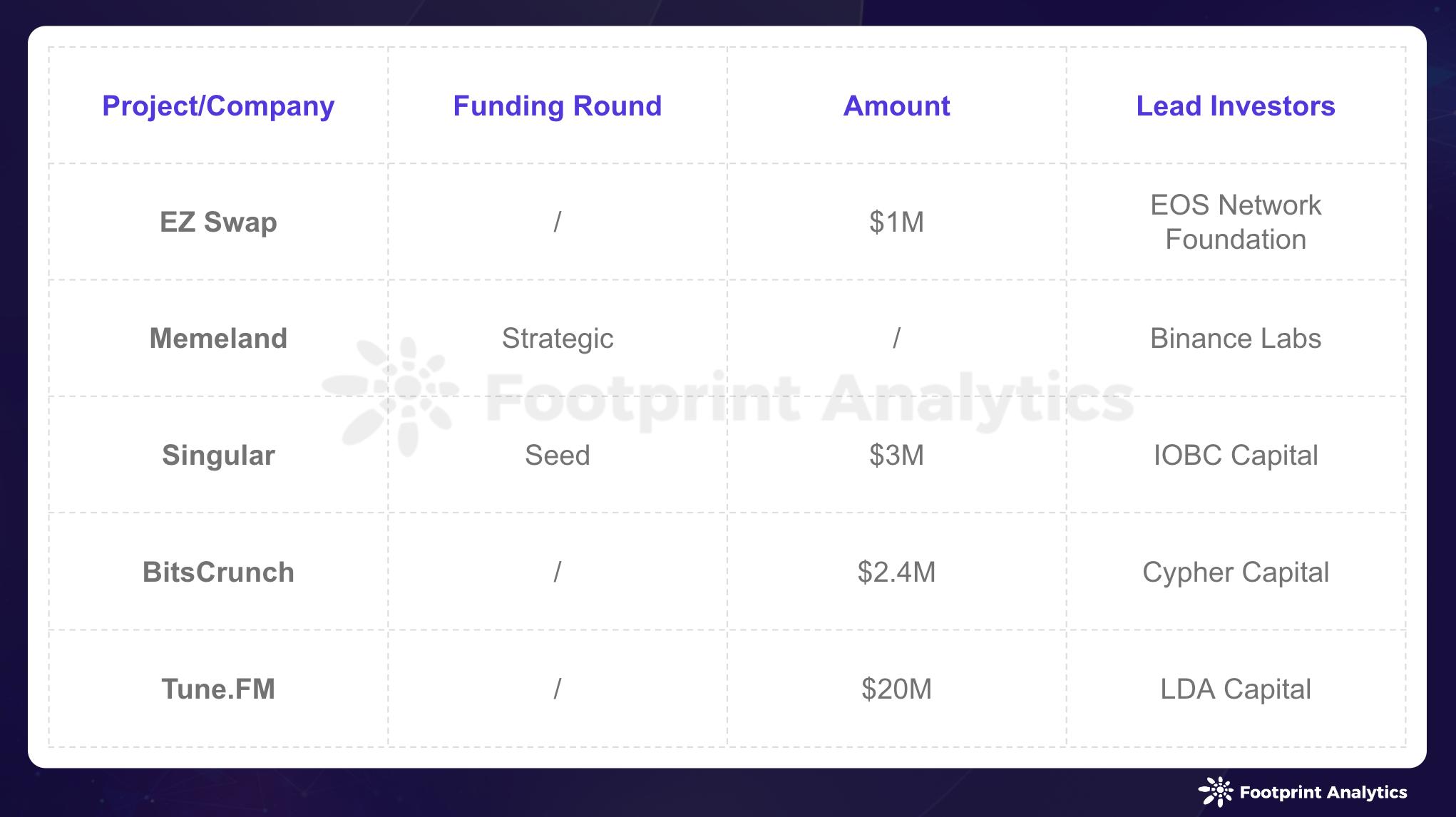1456x817 pixels.
Task: Select the Lead Investors column header
Action: pyautogui.click(x=1236, y=106)
